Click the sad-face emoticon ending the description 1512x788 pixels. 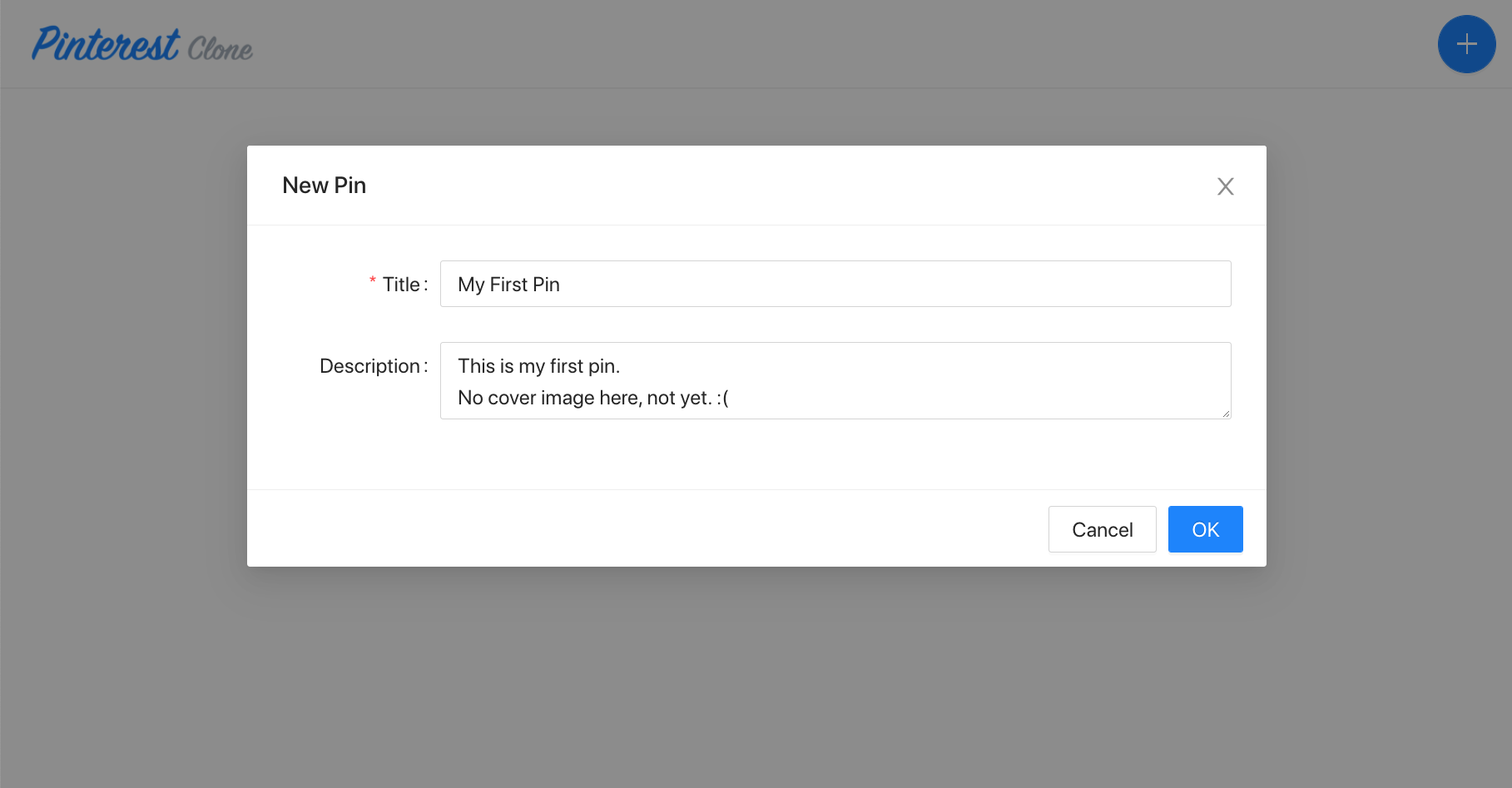tap(722, 398)
